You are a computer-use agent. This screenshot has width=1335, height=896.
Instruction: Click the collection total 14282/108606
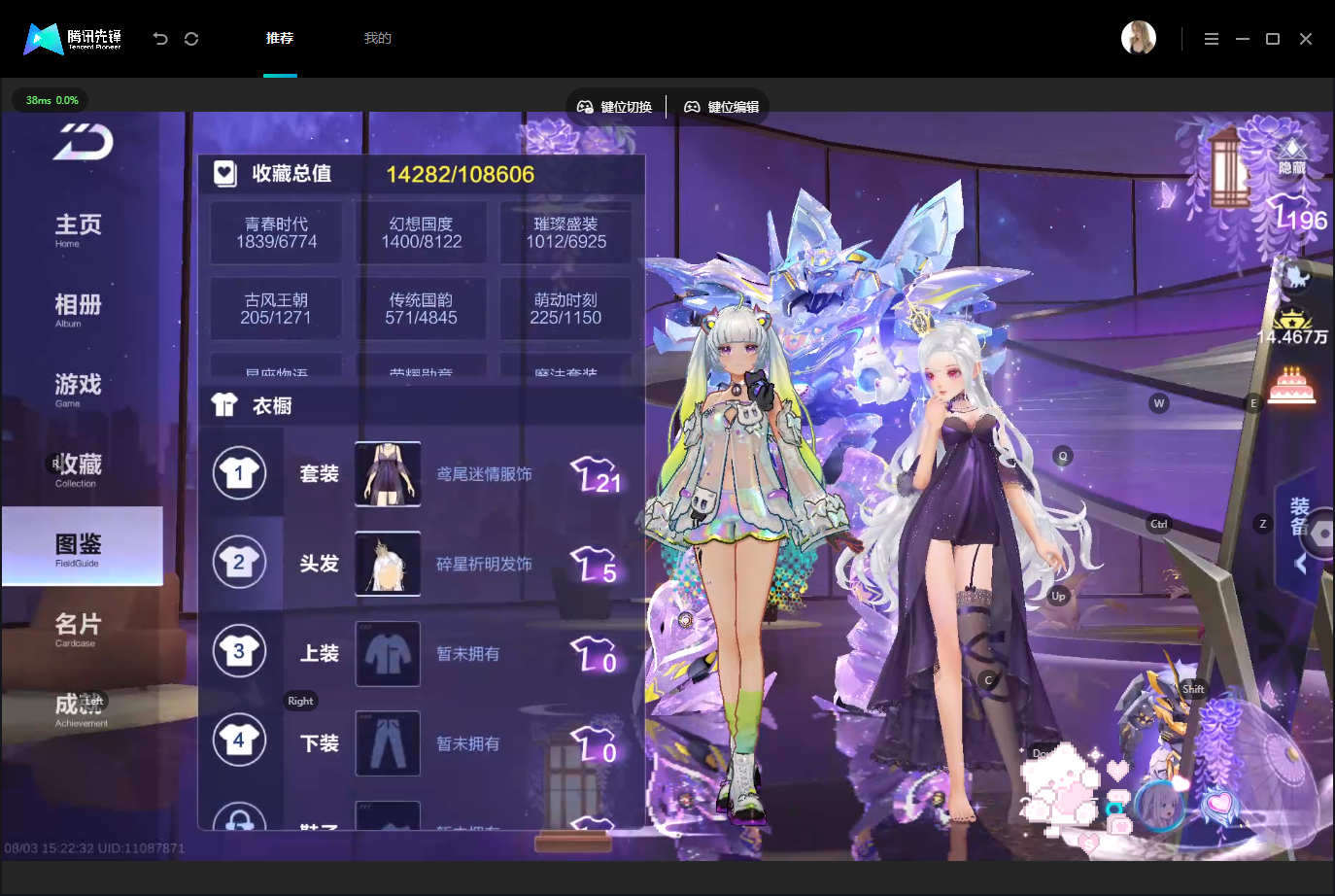click(461, 174)
